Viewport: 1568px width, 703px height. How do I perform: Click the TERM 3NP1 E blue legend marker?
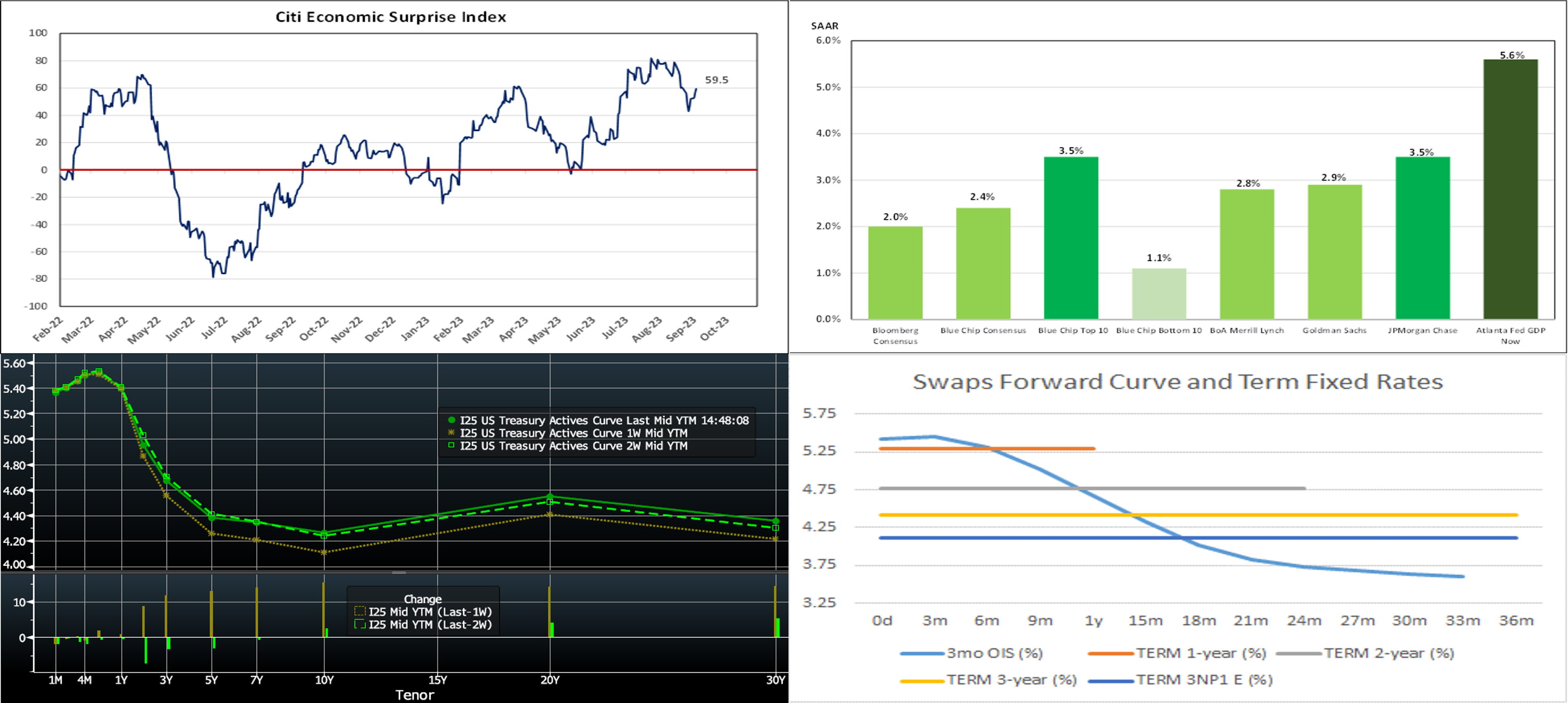coord(1110,681)
